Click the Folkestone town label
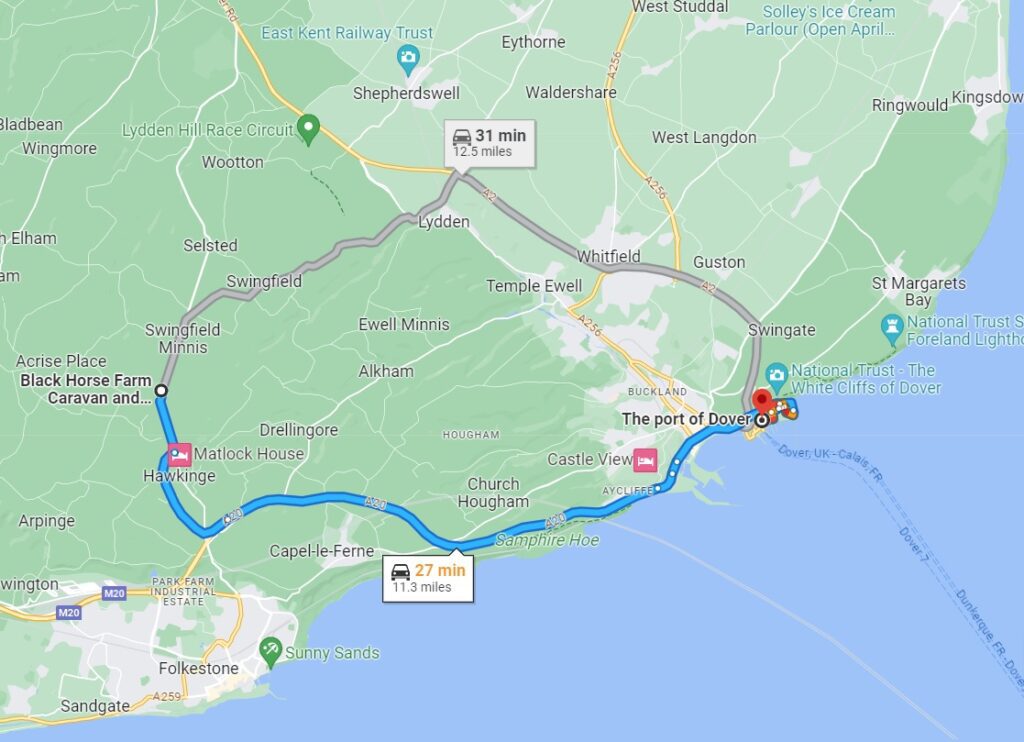The height and width of the screenshot is (742, 1024). [199, 668]
